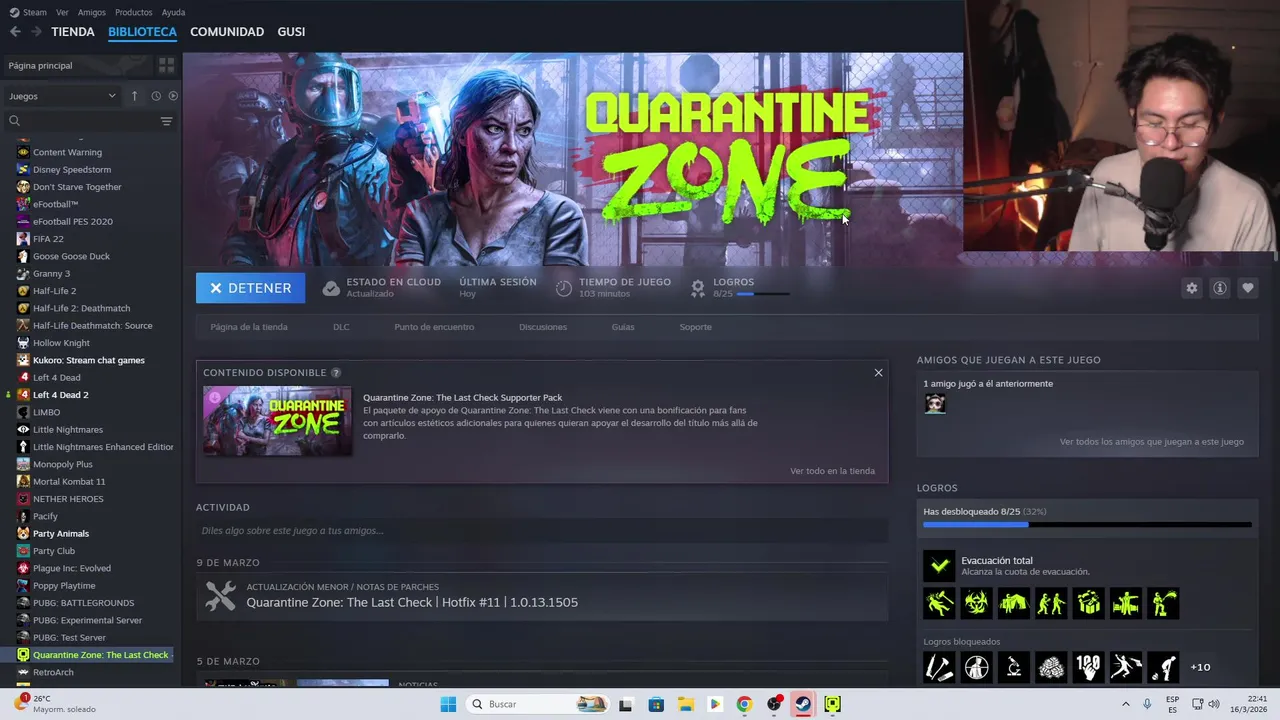Open the GUSI profile tab

click(291, 32)
